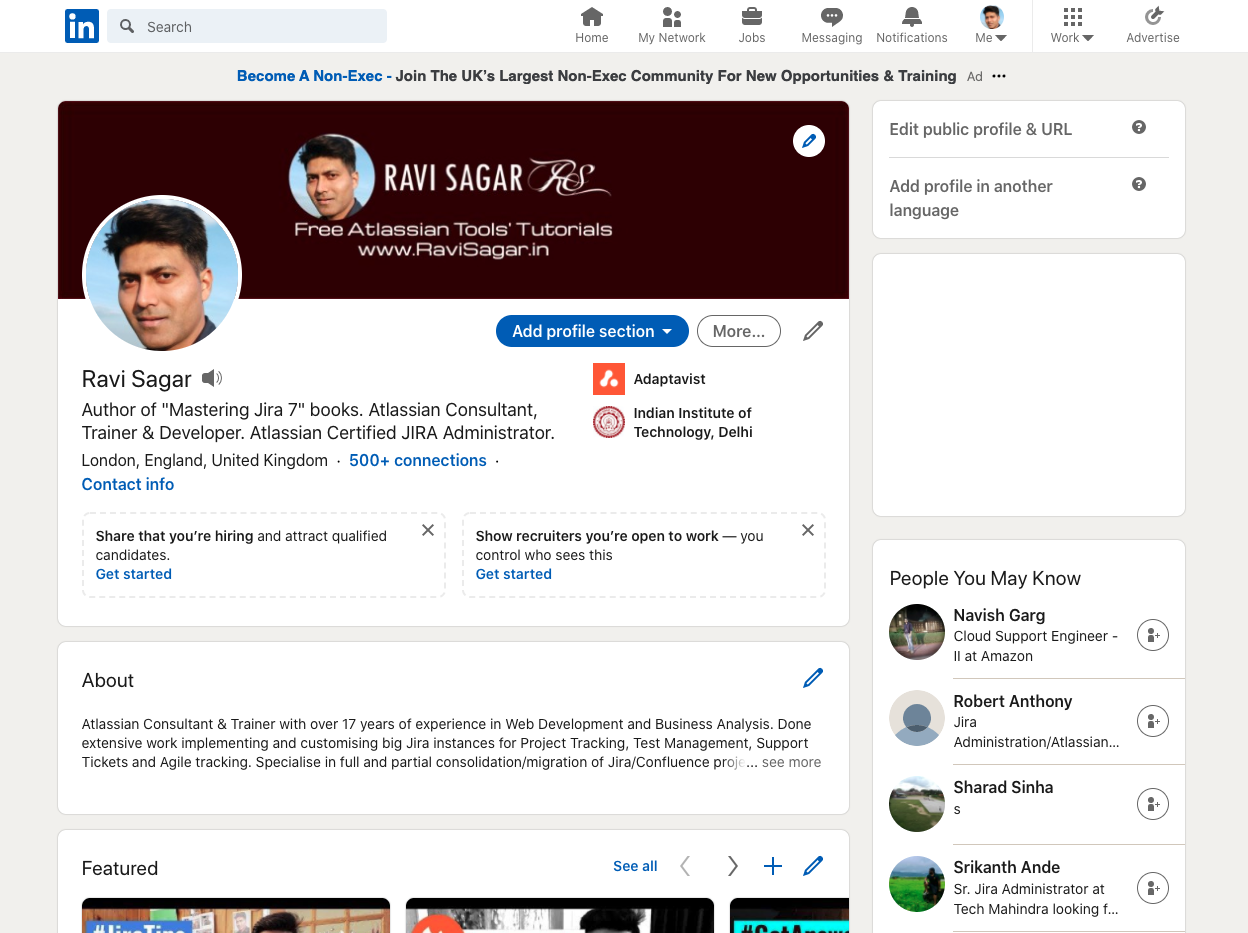Screen dimensions: 1248x933
Task: Go to next Featured item
Action: pos(733,866)
